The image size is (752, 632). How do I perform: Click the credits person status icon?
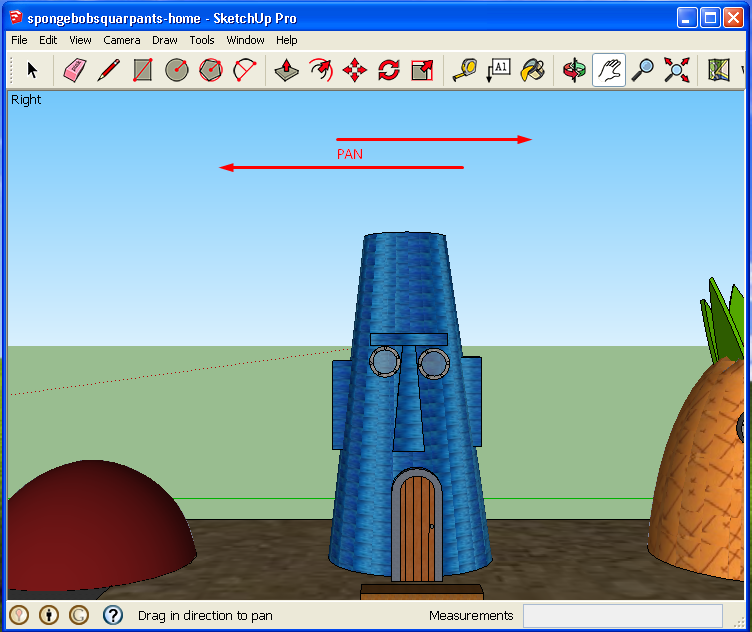tap(49, 615)
